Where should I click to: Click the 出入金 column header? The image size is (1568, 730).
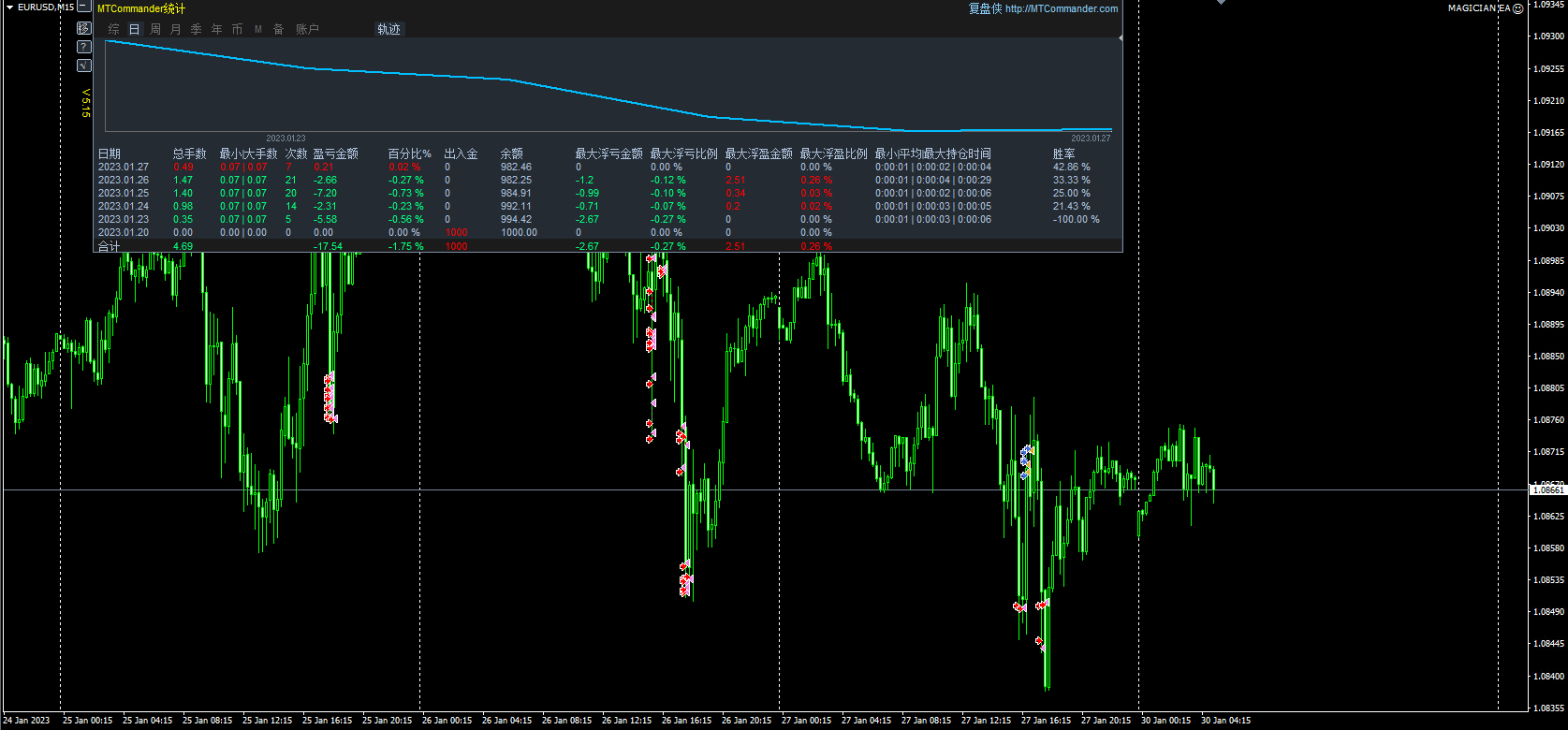coord(462,153)
